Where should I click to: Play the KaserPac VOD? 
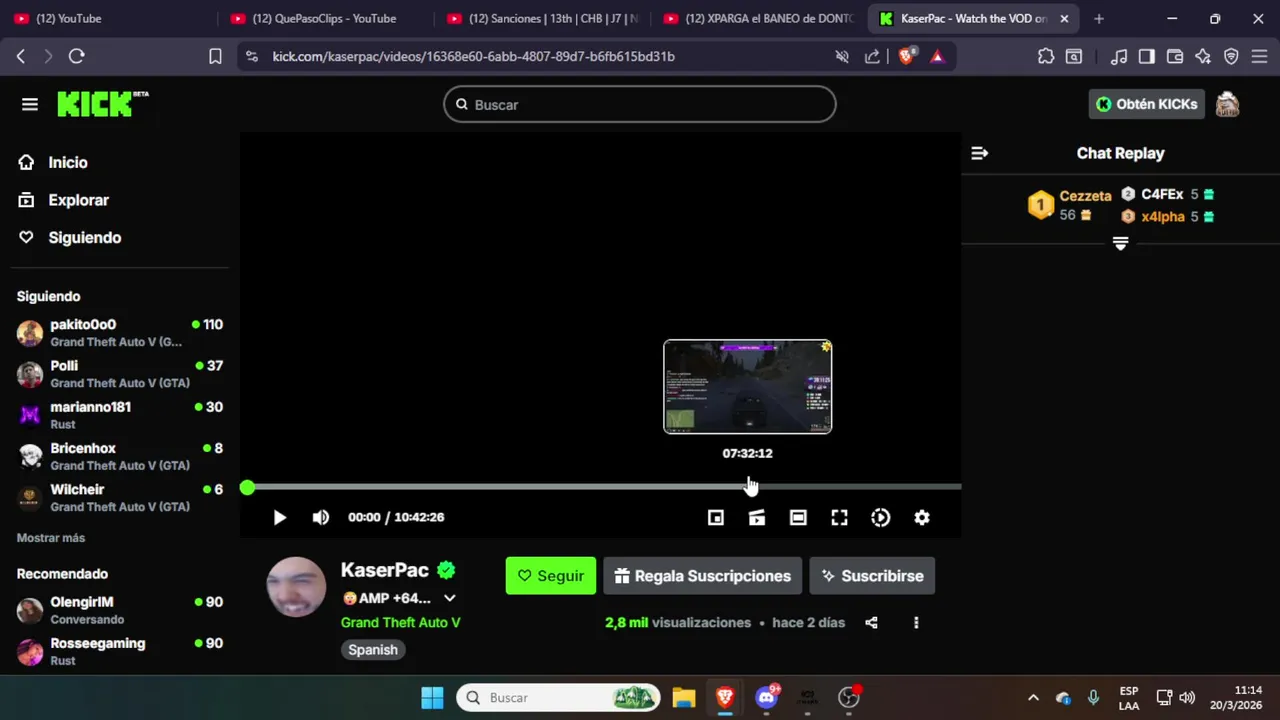[x=280, y=517]
